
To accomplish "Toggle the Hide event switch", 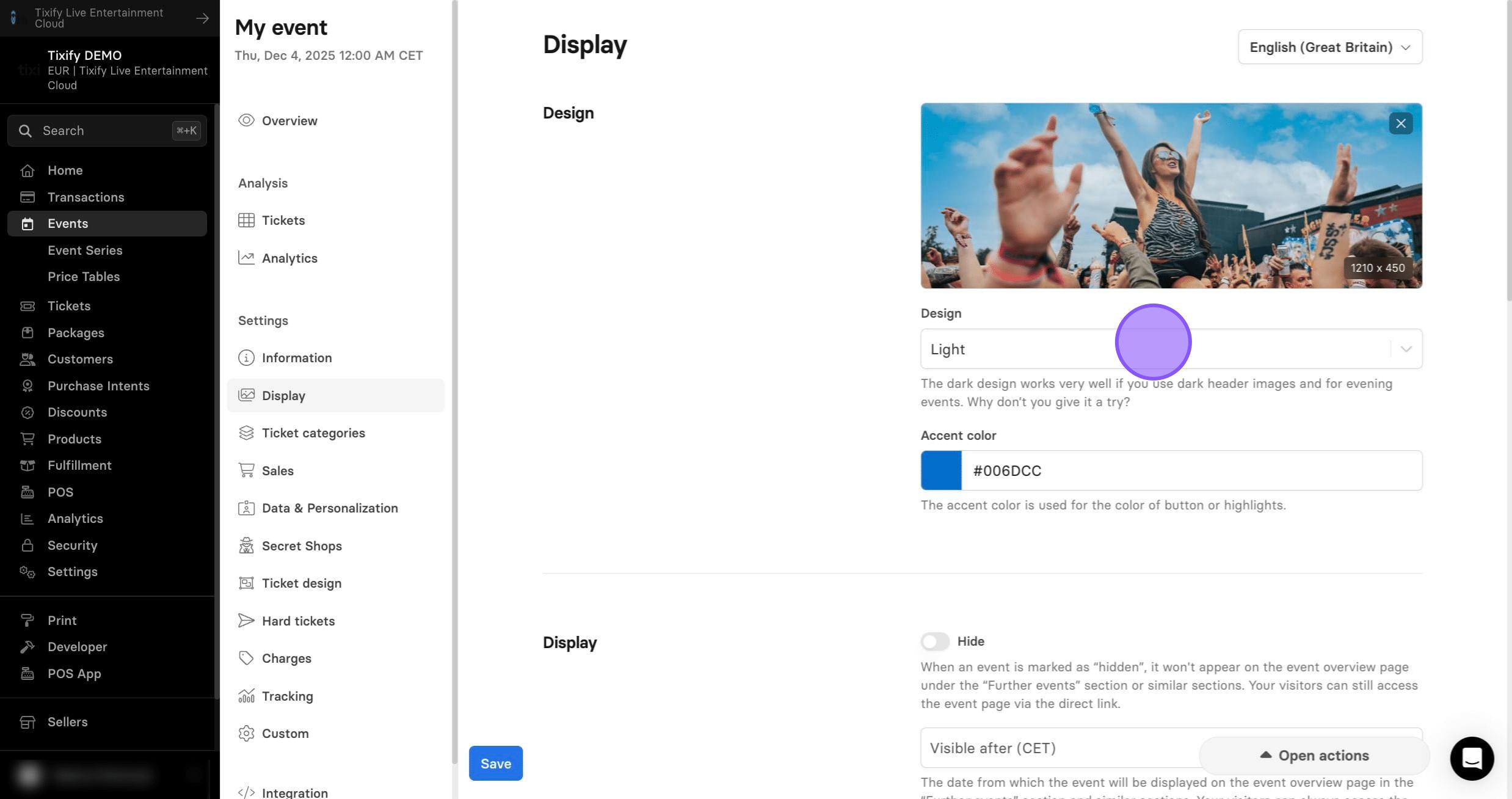I will (935, 641).
